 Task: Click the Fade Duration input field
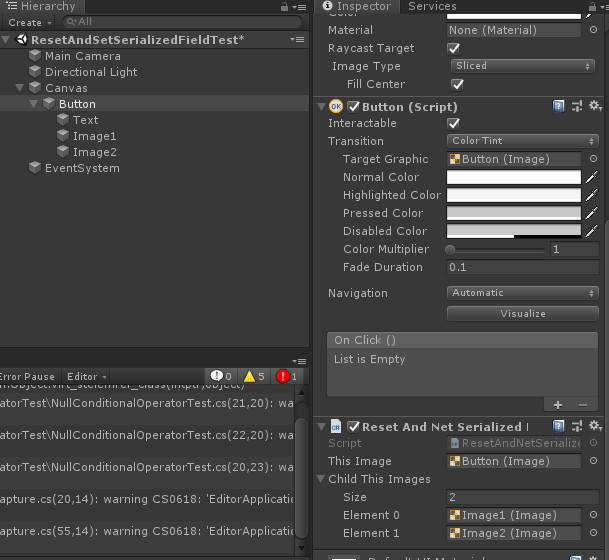(522, 267)
